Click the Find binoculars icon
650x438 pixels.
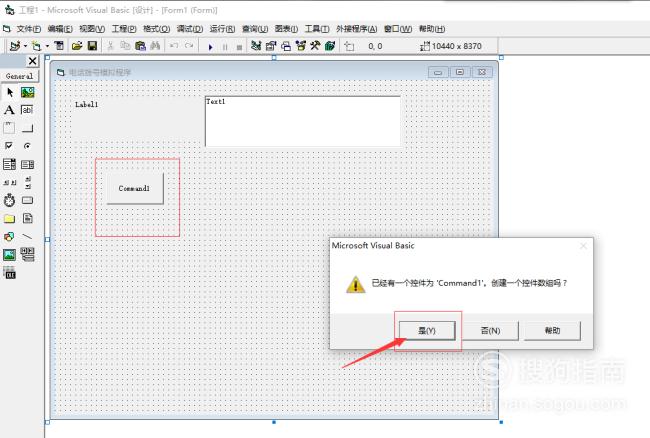pyautogui.click(x=155, y=46)
